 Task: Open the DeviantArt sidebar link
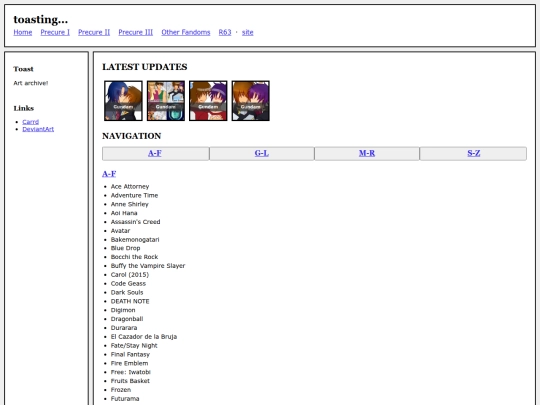(38, 129)
